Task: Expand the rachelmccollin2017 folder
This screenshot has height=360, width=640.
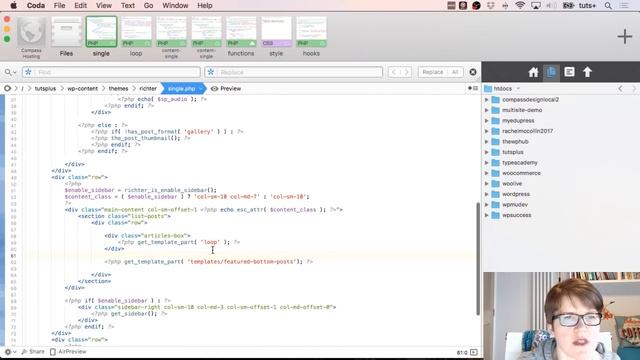Action: pyautogui.click(x=487, y=131)
